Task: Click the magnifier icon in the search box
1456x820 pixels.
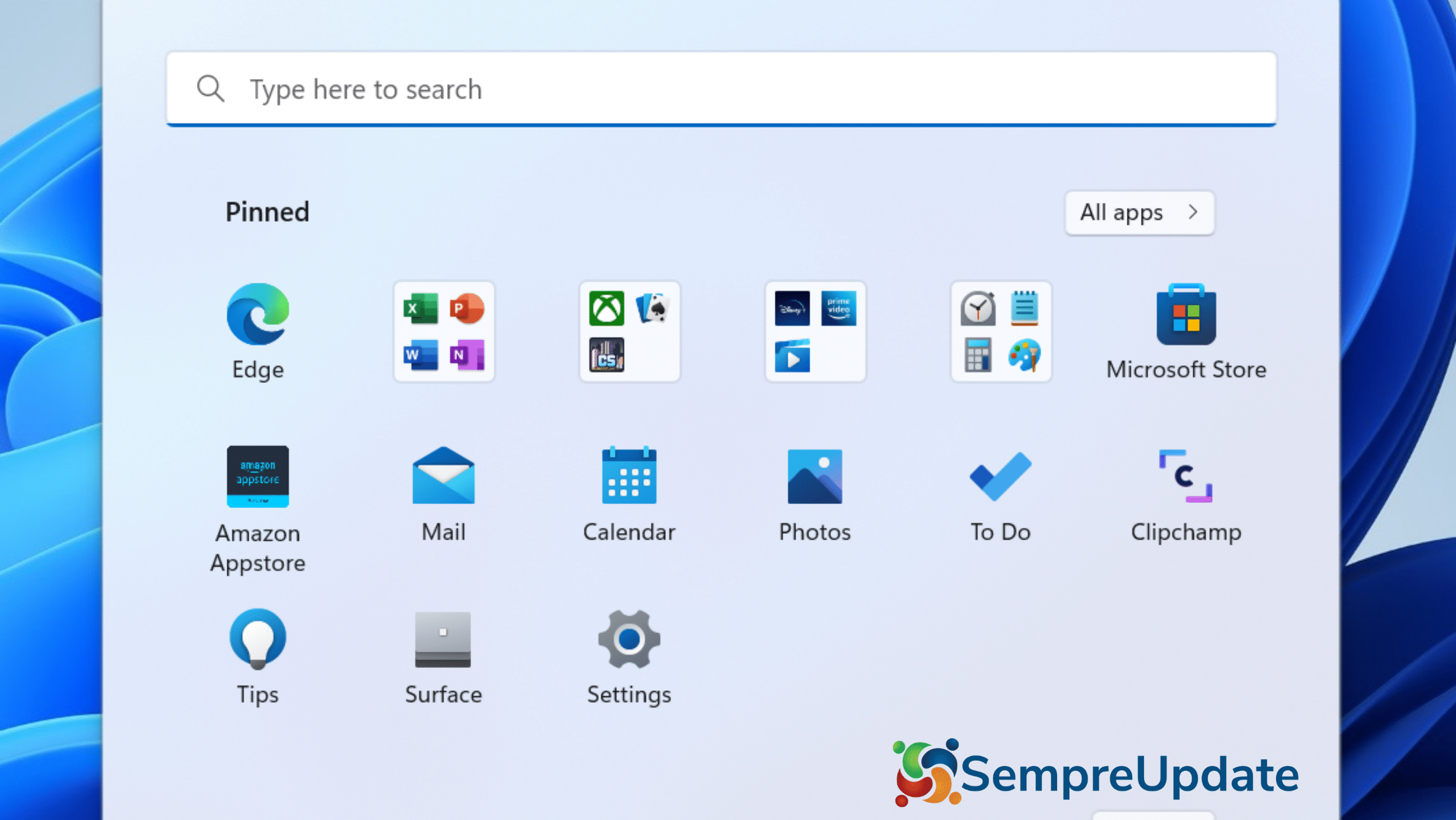Action: [x=211, y=89]
